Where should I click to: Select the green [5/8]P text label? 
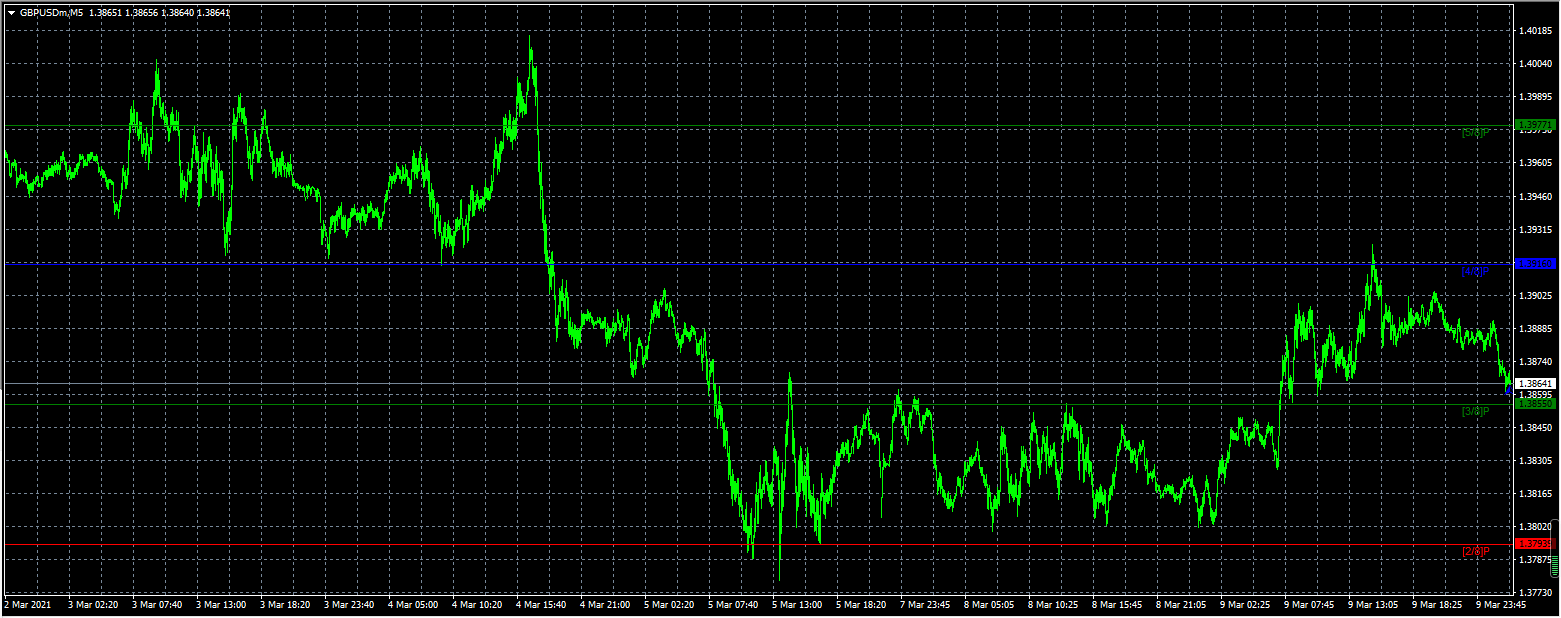pos(1475,133)
